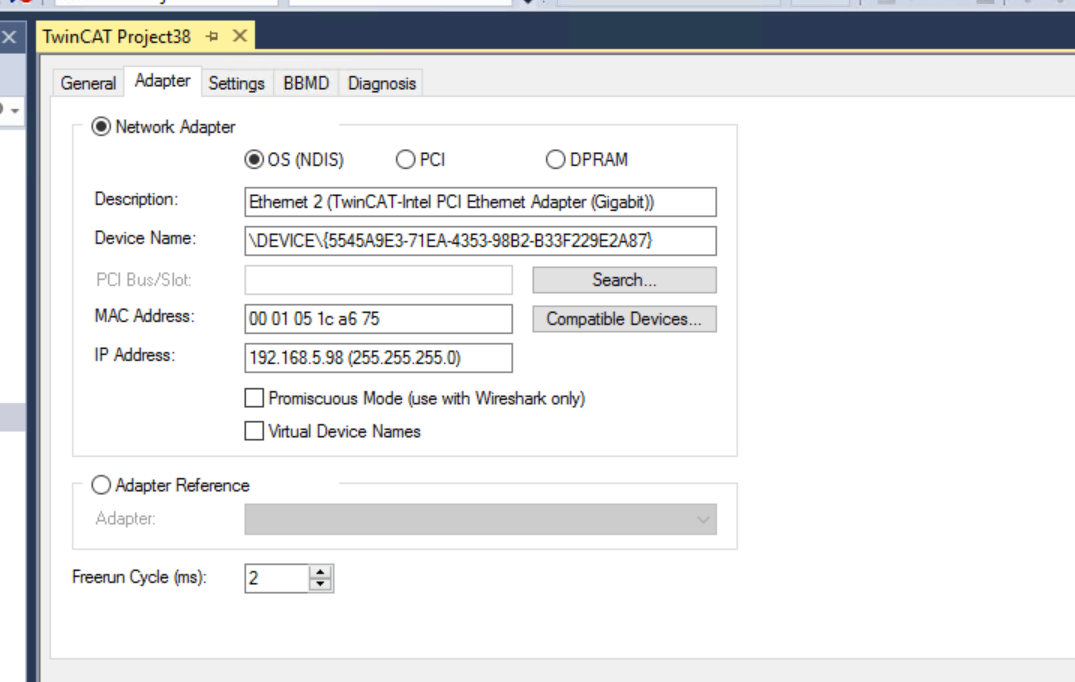1075x682 pixels.
Task: Pin the TwinCAT Project38 document tab
Action: tap(212, 36)
